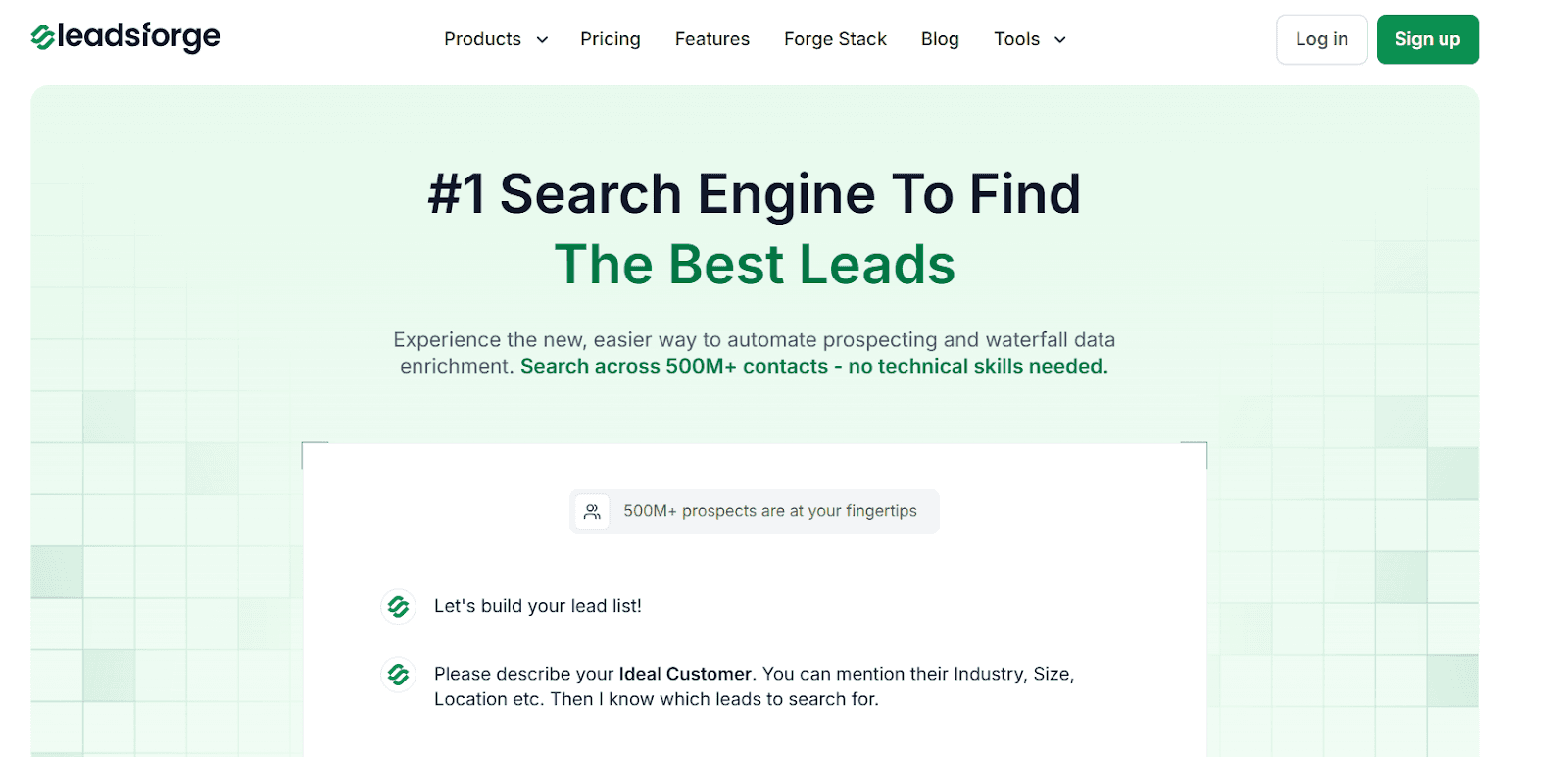Screen dimensions: 1568x757
Task: Click the "500M+ prospects are at your fingertips" badge
Action: pos(754,511)
